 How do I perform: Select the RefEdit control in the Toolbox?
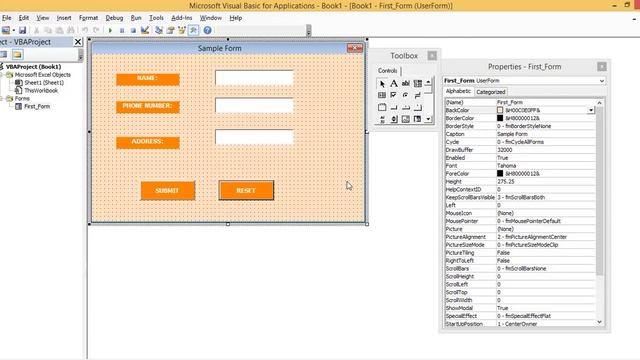pyautogui.click(x=418, y=119)
